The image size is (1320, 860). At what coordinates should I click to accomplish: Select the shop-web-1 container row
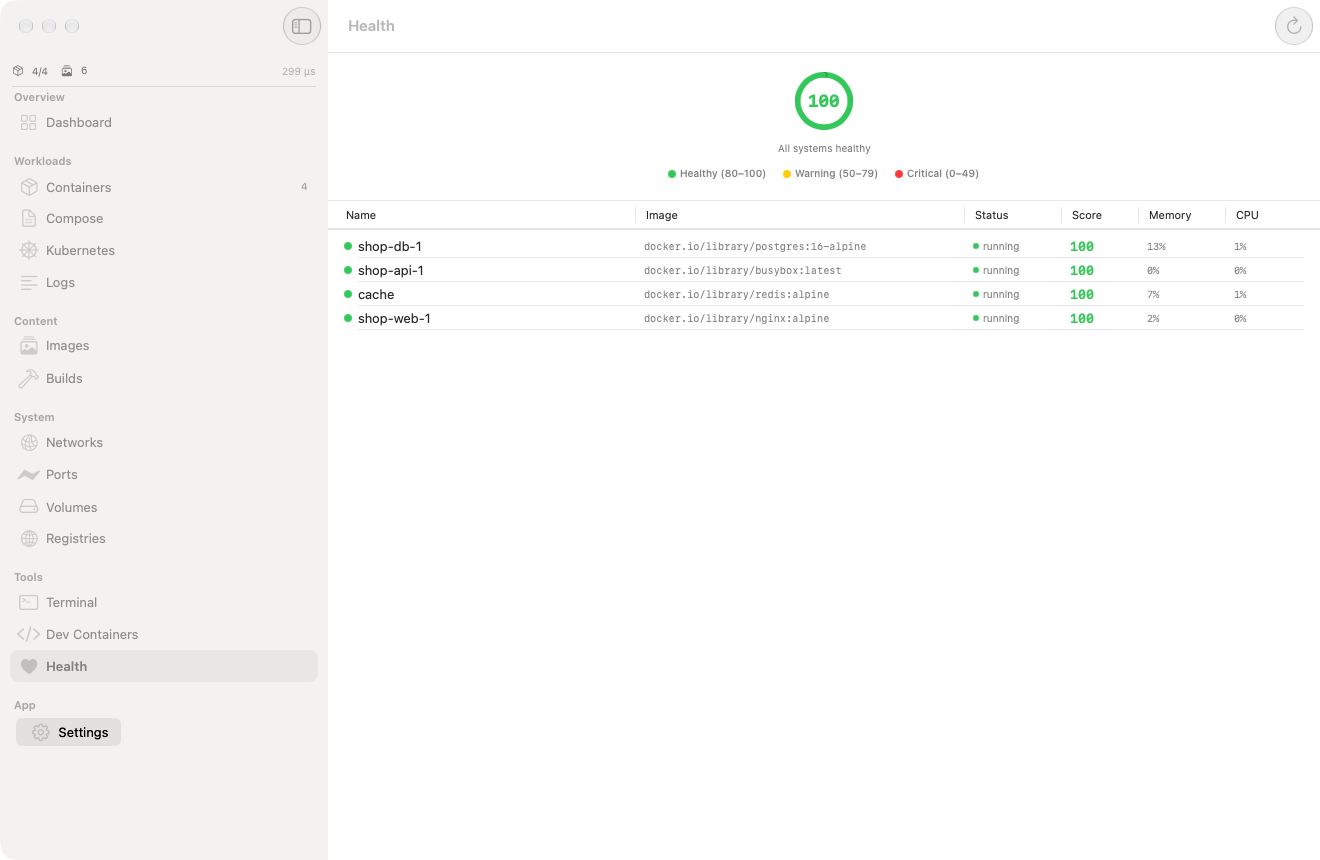[824, 318]
